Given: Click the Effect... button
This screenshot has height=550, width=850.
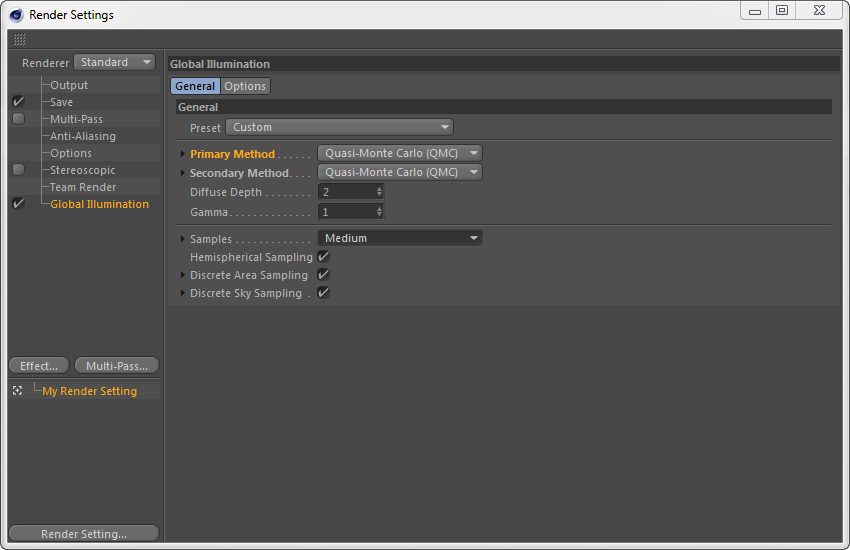Looking at the screenshot, I should (x=39, y=366).
